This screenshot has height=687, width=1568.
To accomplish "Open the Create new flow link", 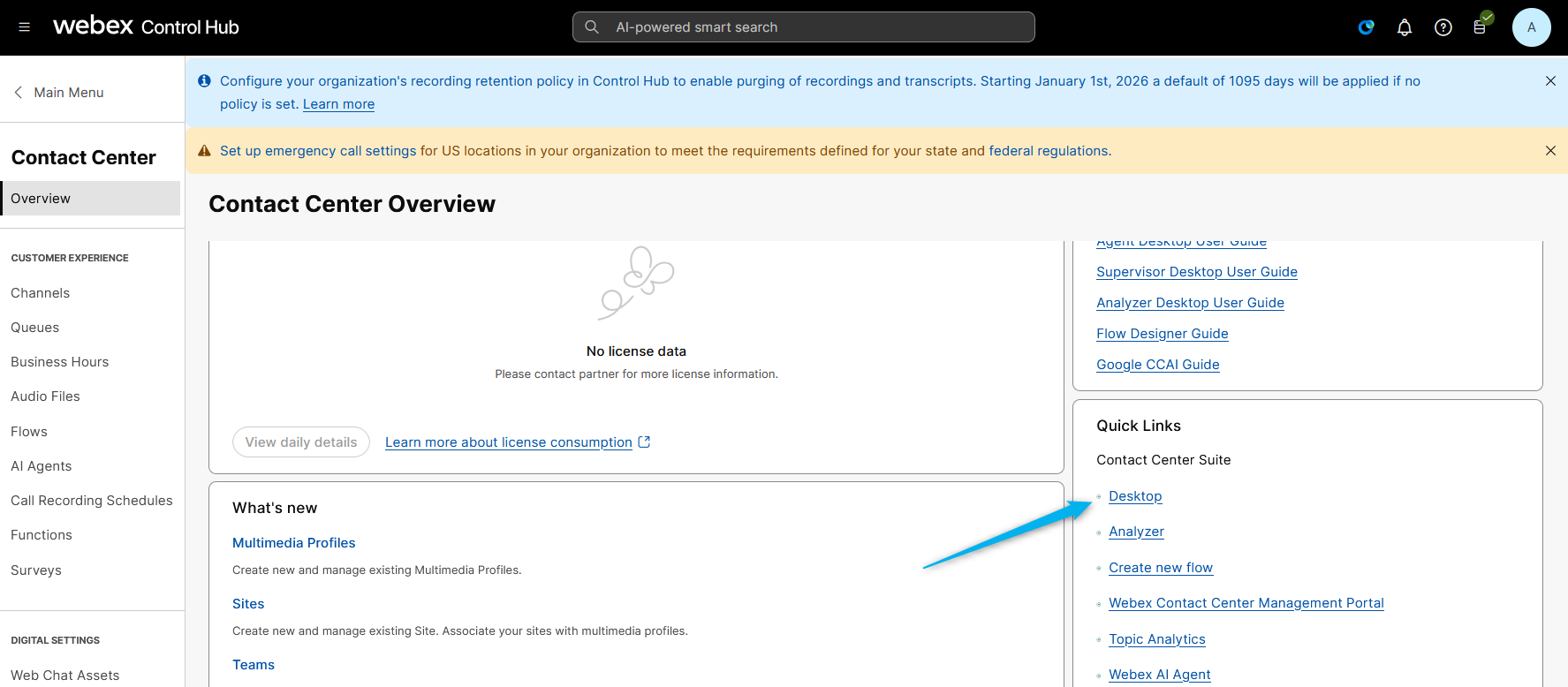I will point(1160,568).
